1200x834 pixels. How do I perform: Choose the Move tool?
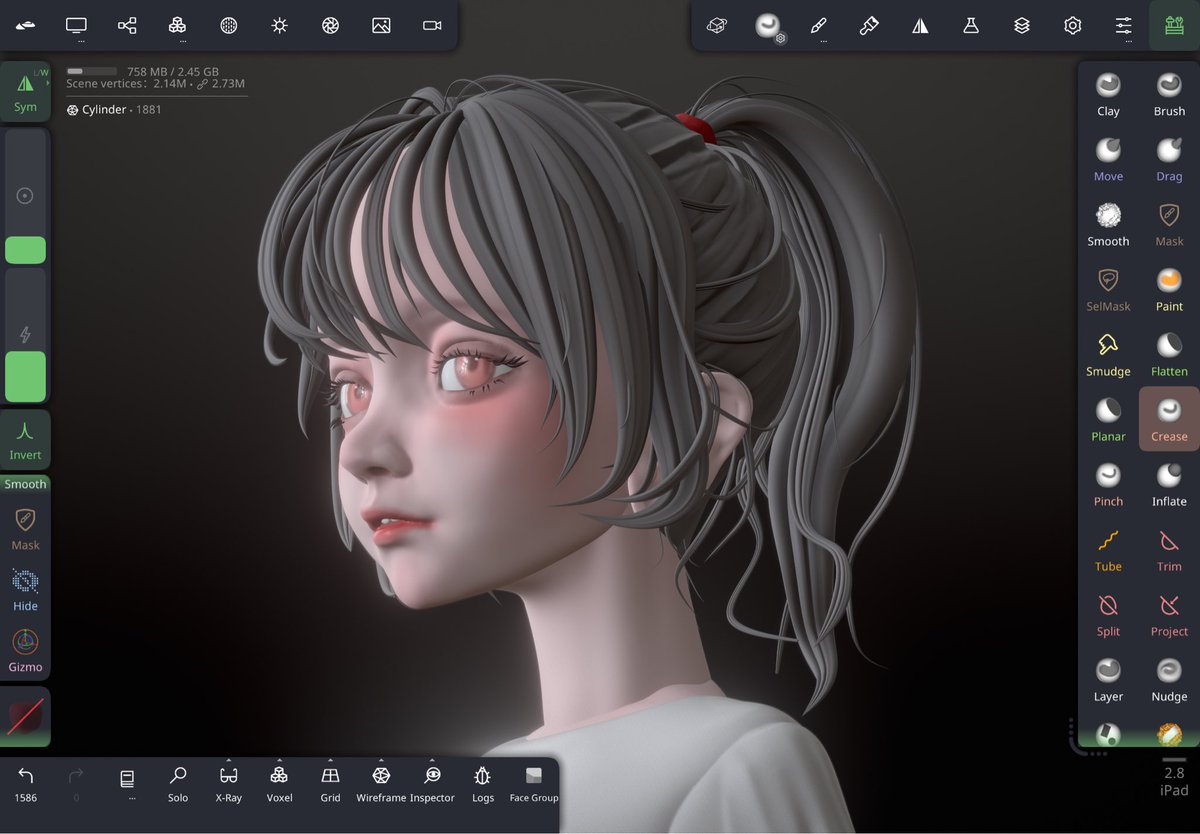[1108, 160]
